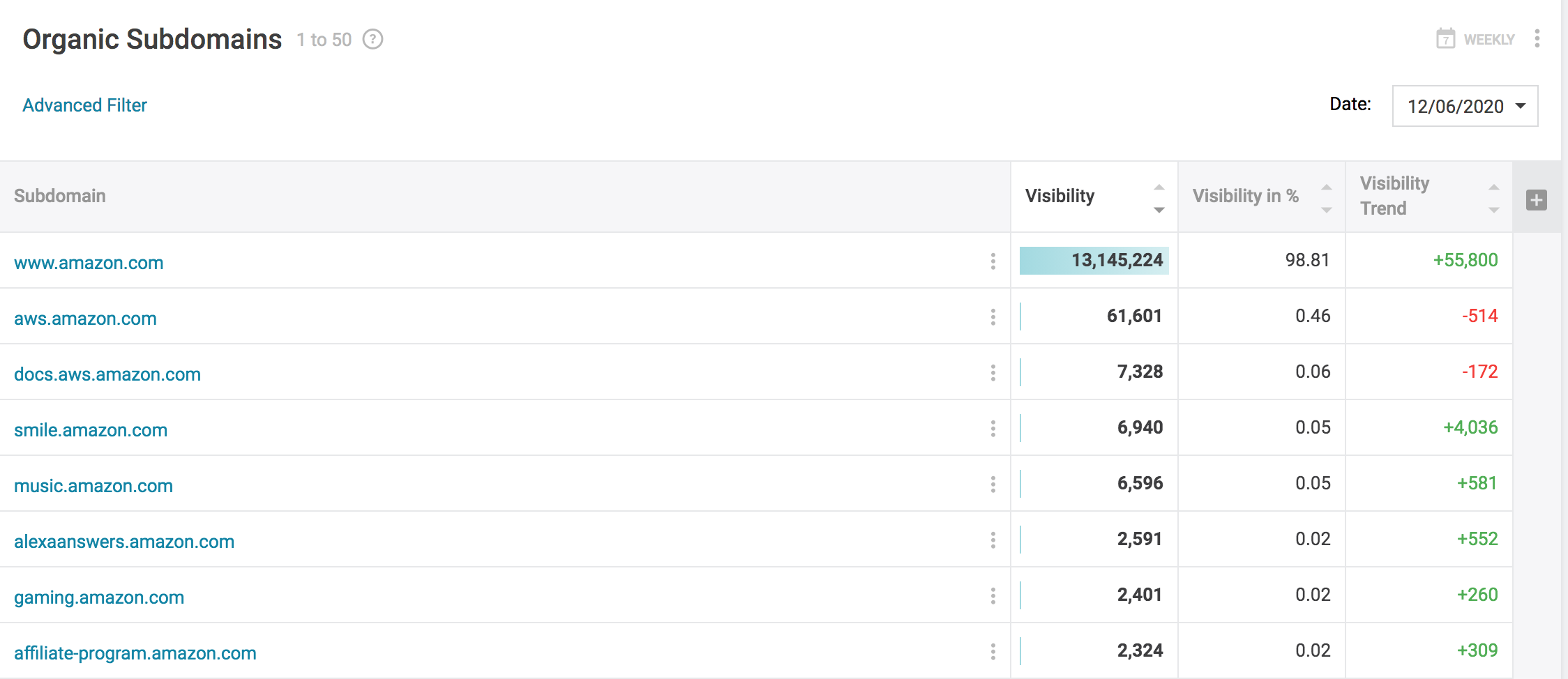
Task: Sort by Visibility Trend column
Action: (x=1428, y=197)
